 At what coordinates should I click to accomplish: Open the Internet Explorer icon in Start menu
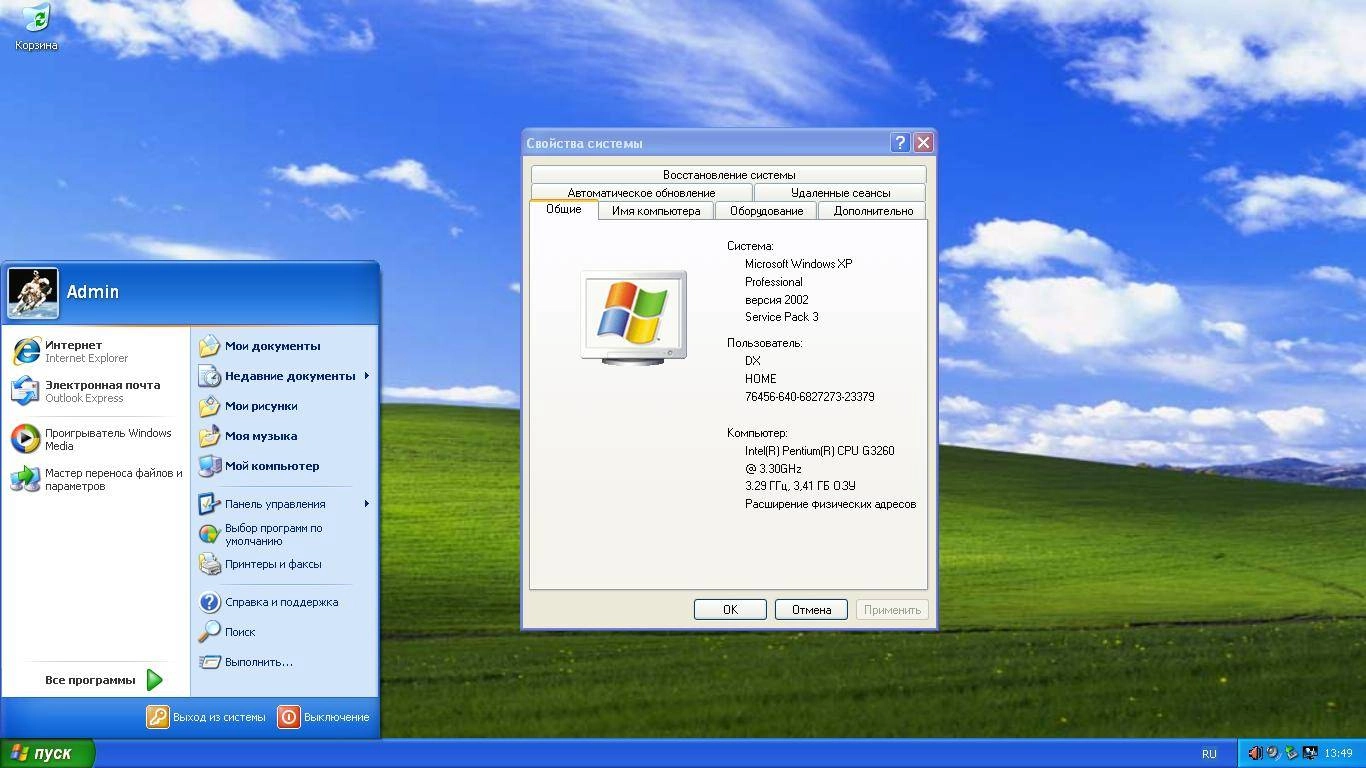26,351
